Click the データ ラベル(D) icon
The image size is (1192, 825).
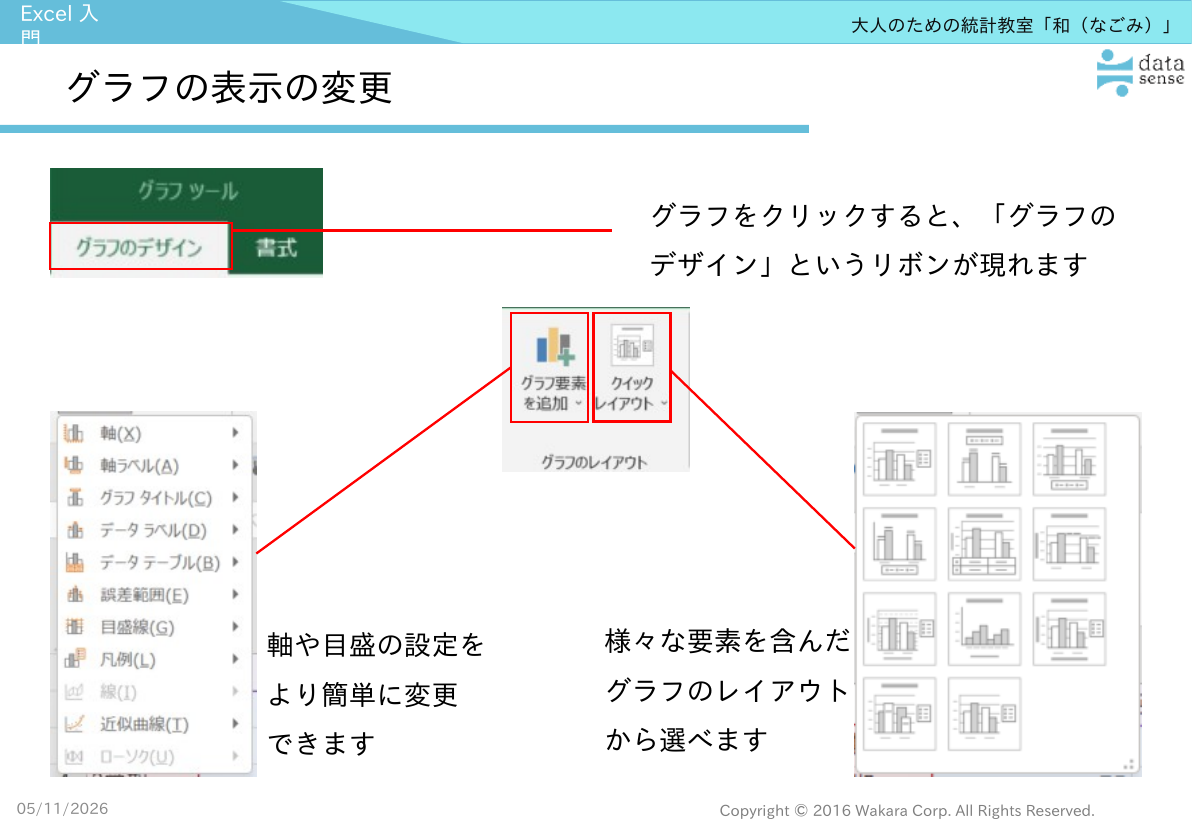[x=74, y=529]
